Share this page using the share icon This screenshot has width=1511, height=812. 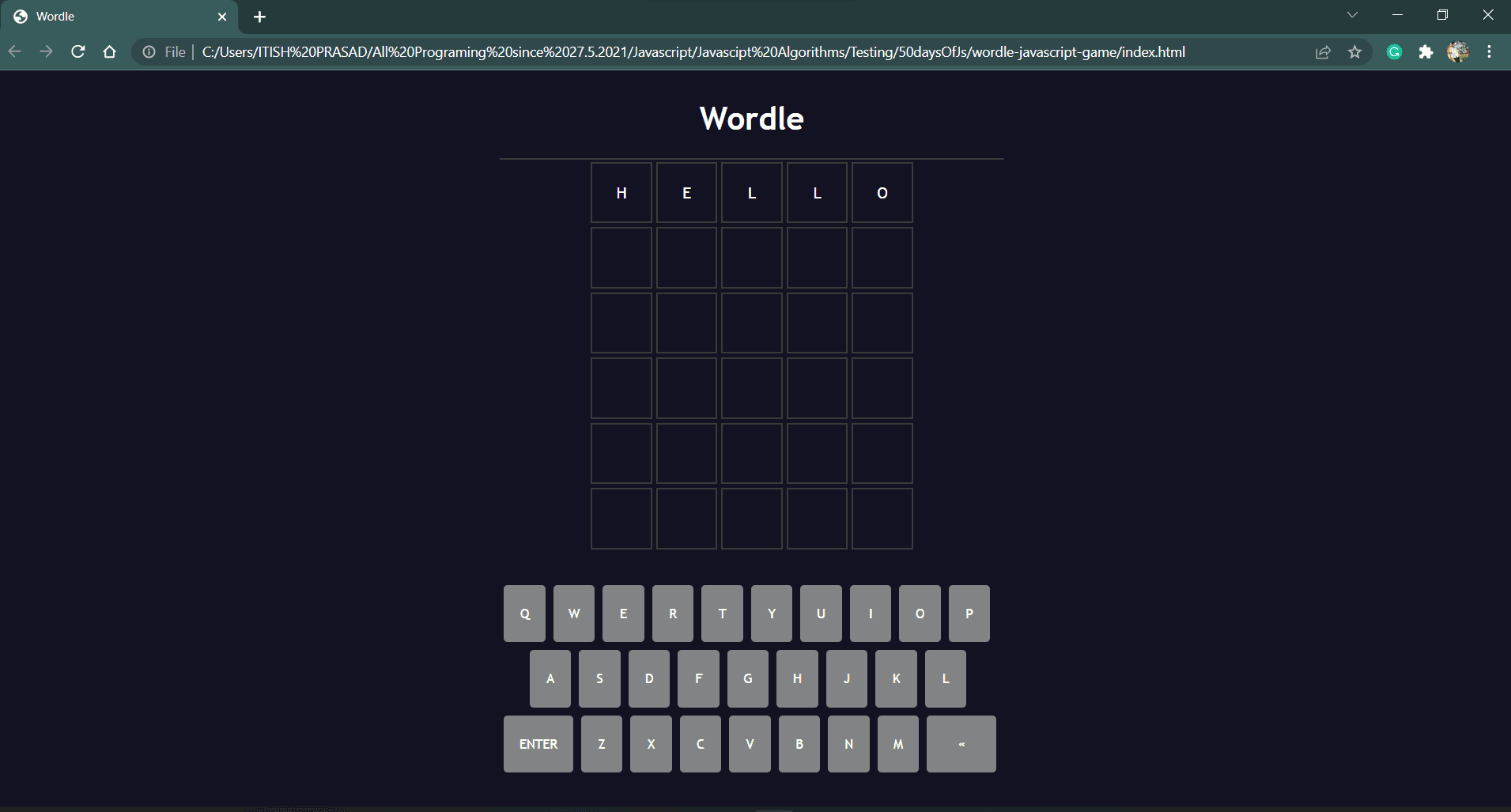[x=1323, y=52]
